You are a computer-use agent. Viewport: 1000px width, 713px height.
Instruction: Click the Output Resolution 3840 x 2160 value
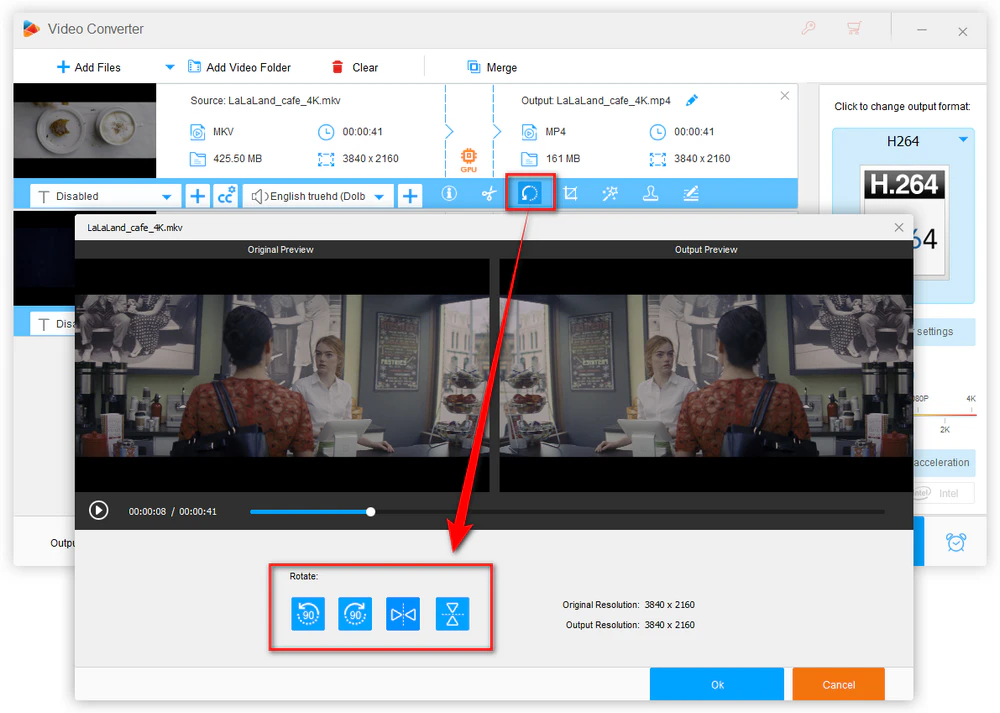[669, 625]
